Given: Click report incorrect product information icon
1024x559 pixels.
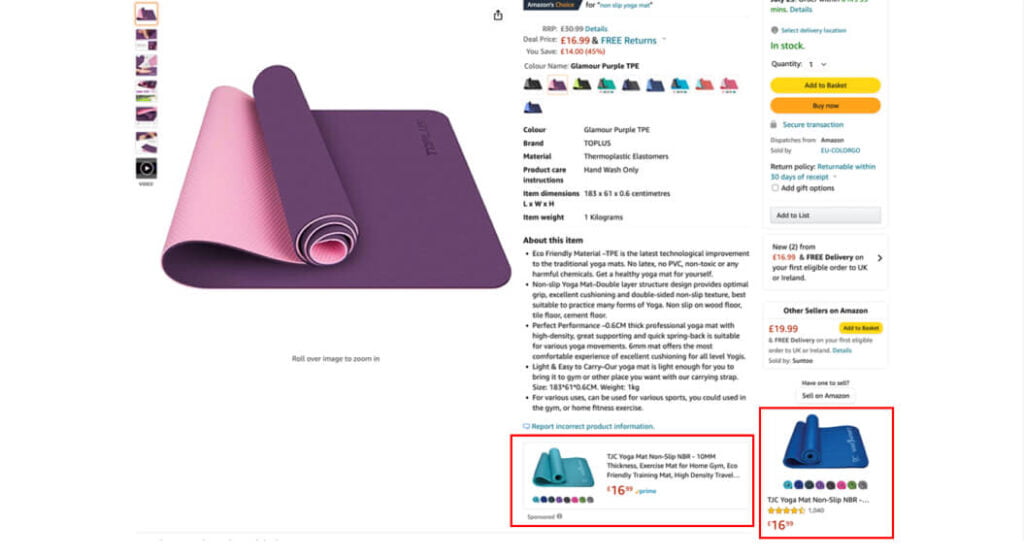Looking at the screenshot, I should (x=526, y=426).
